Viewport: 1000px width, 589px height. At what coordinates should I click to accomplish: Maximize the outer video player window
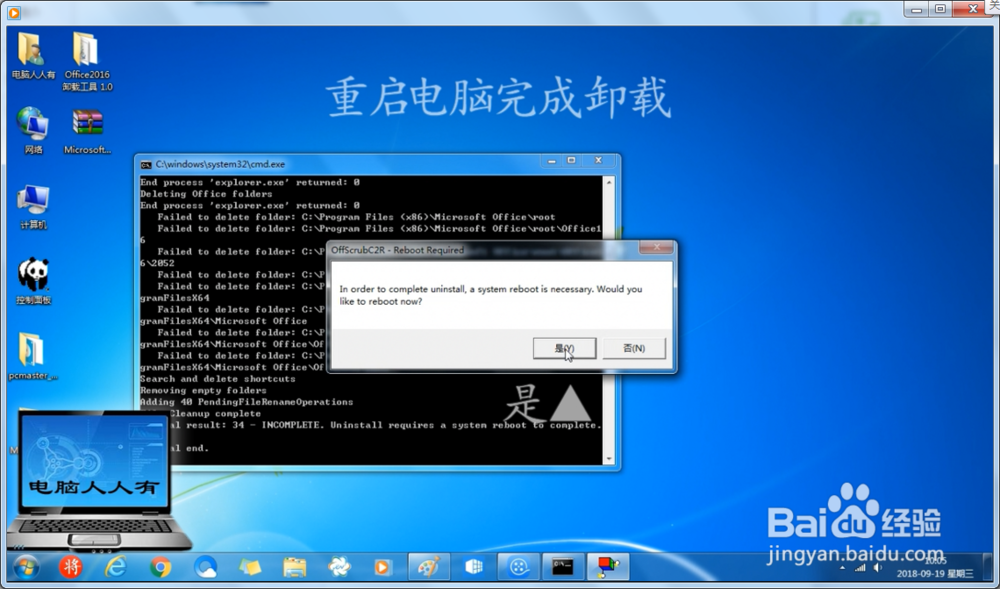[x=940, y=9]
